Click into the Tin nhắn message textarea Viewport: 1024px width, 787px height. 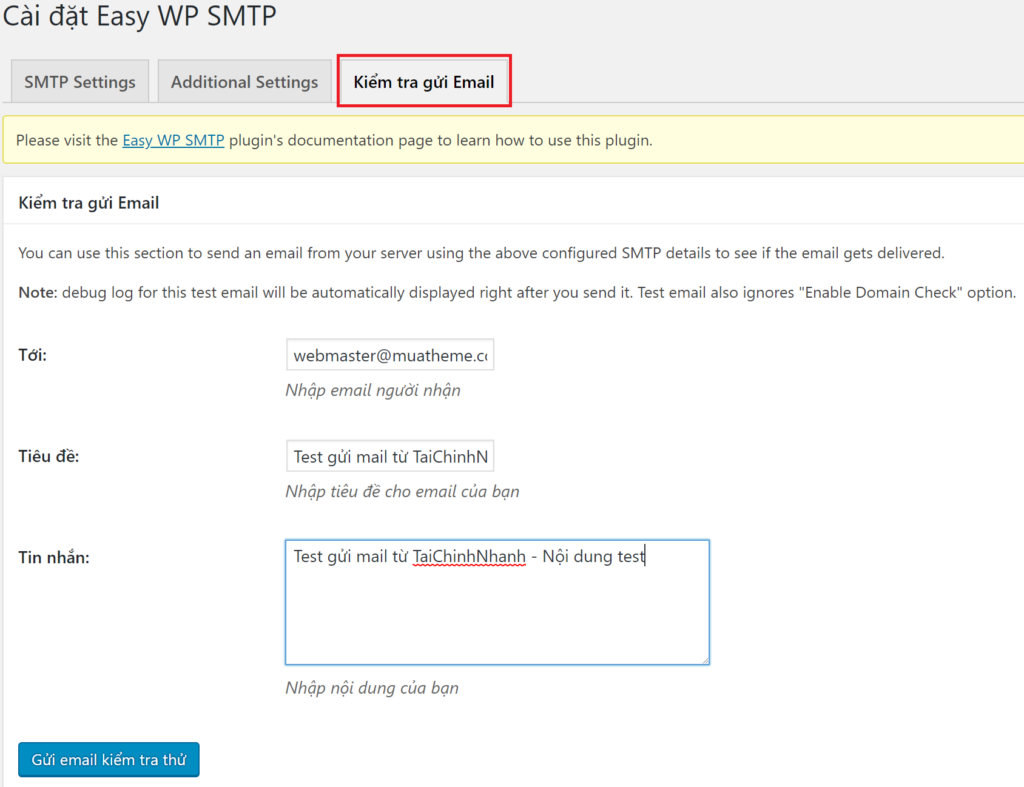tap(497, 600)
